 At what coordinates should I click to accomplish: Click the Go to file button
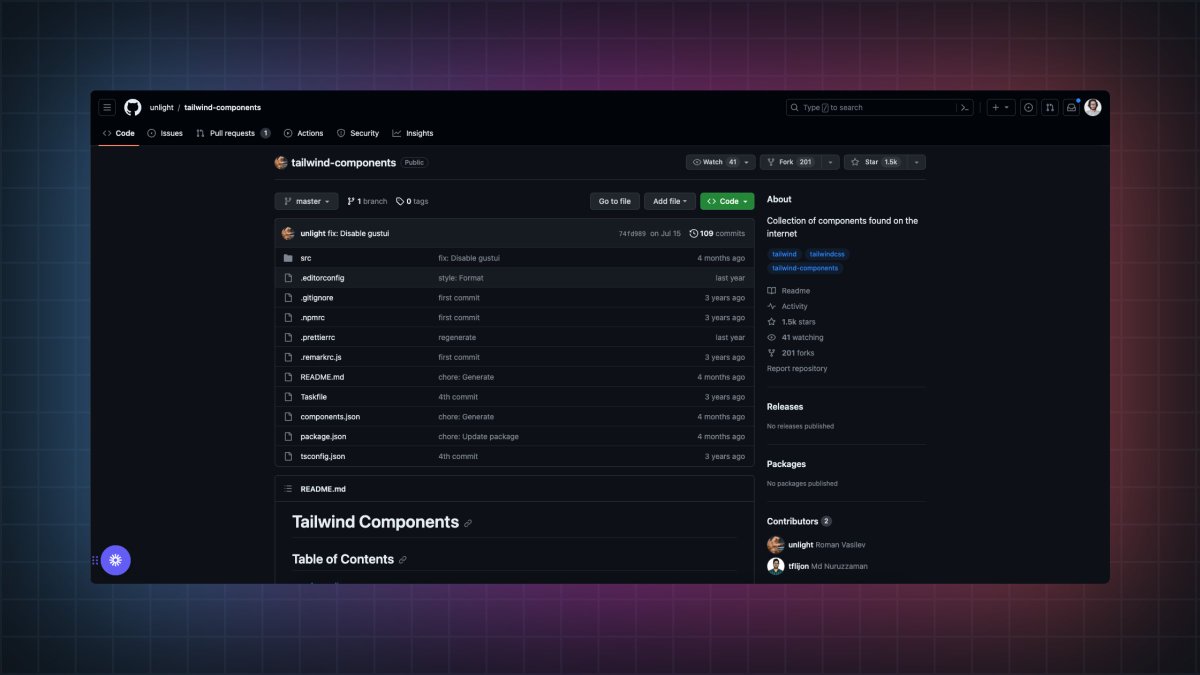pyautogui.click(x=615, y=201)
